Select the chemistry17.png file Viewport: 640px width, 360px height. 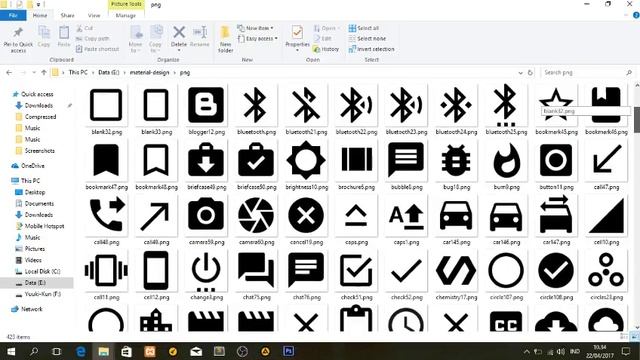tap(456, 276)
